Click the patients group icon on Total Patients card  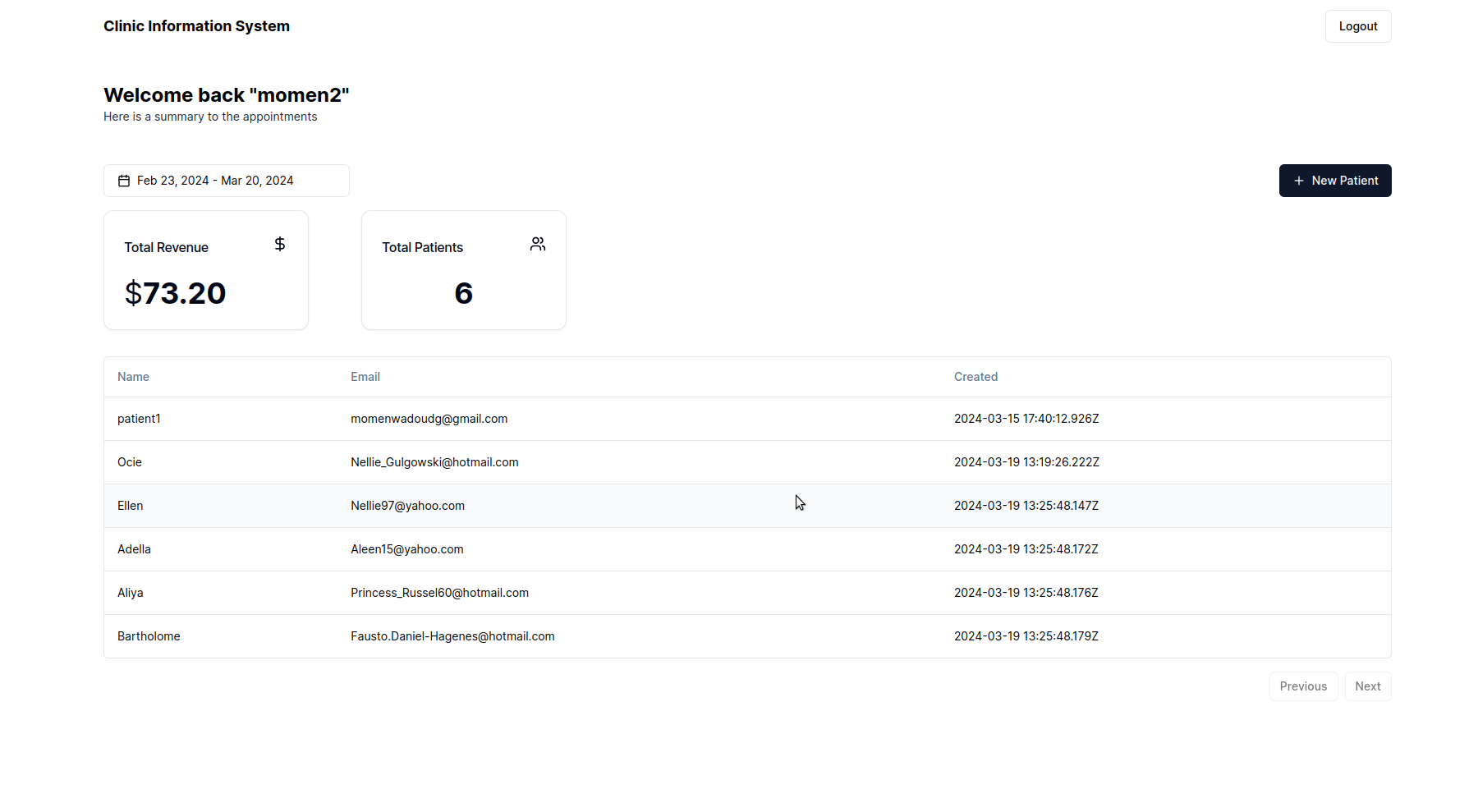click(538, 244)
